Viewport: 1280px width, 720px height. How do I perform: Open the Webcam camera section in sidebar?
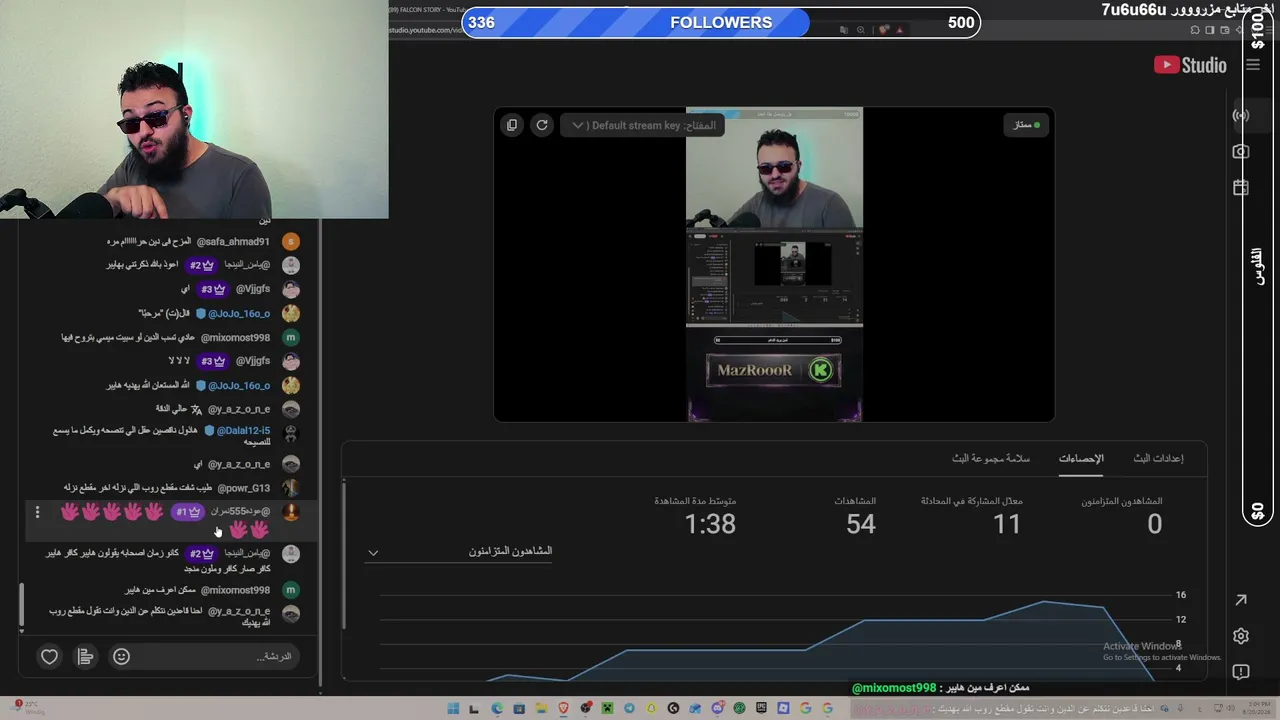click(1241, 151)
